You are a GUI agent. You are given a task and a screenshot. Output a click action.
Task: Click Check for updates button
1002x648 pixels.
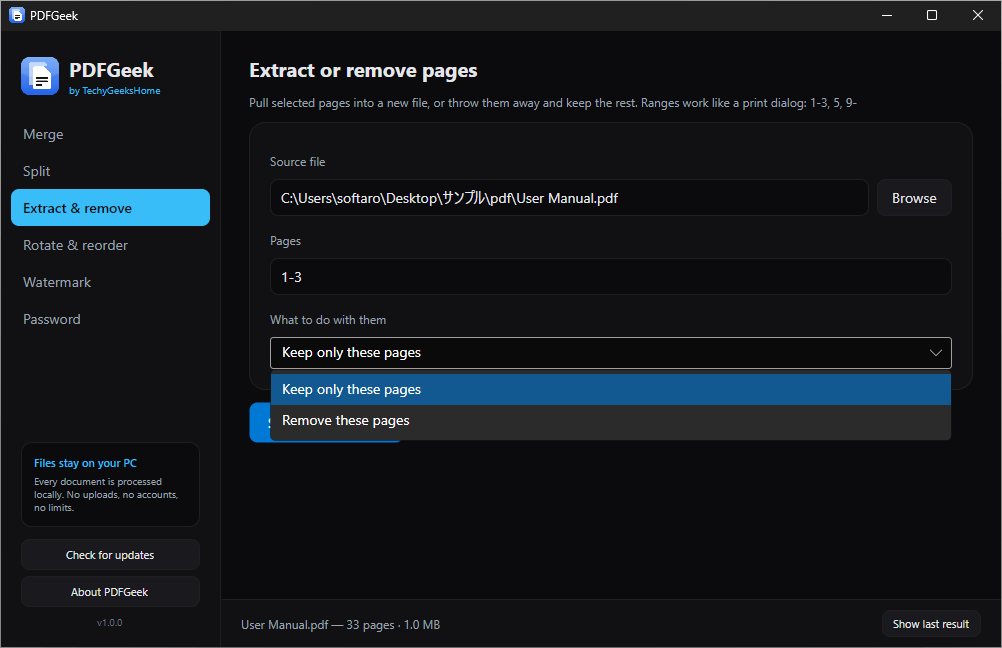tap(110, 555)
